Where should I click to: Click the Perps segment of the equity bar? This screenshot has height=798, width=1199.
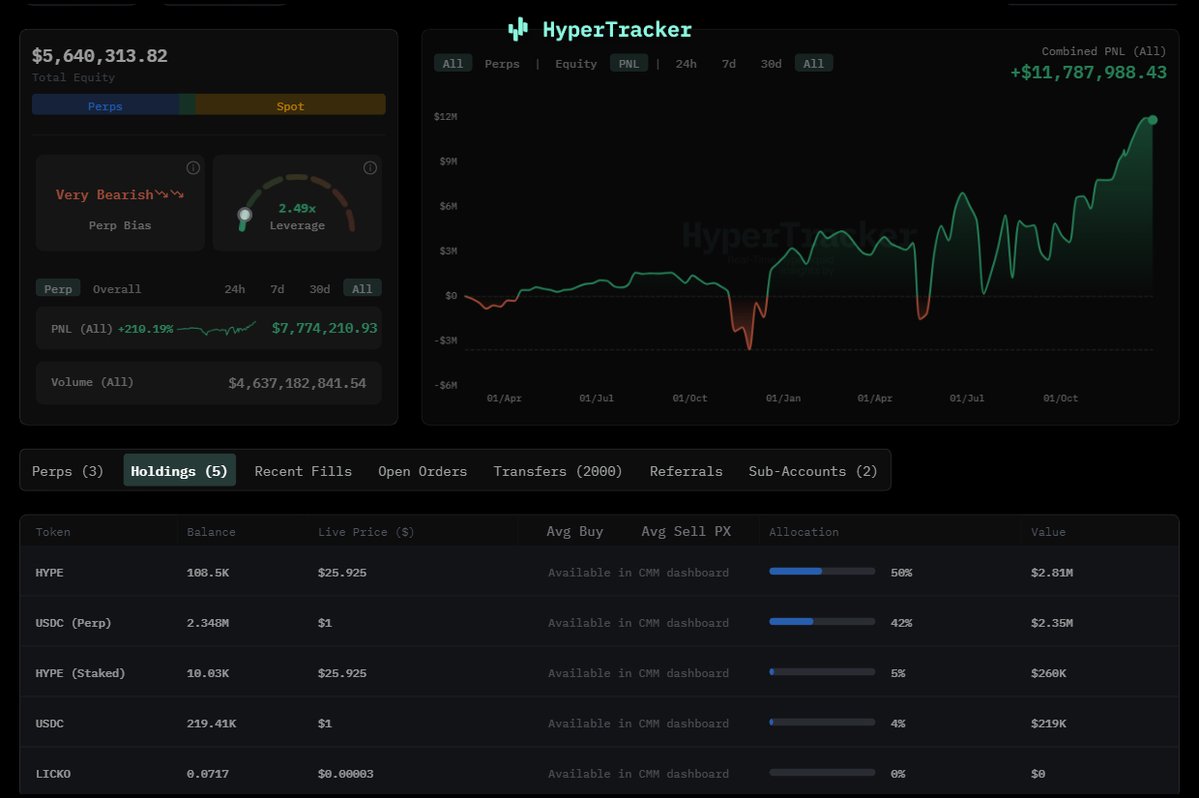tap(105, 106)
